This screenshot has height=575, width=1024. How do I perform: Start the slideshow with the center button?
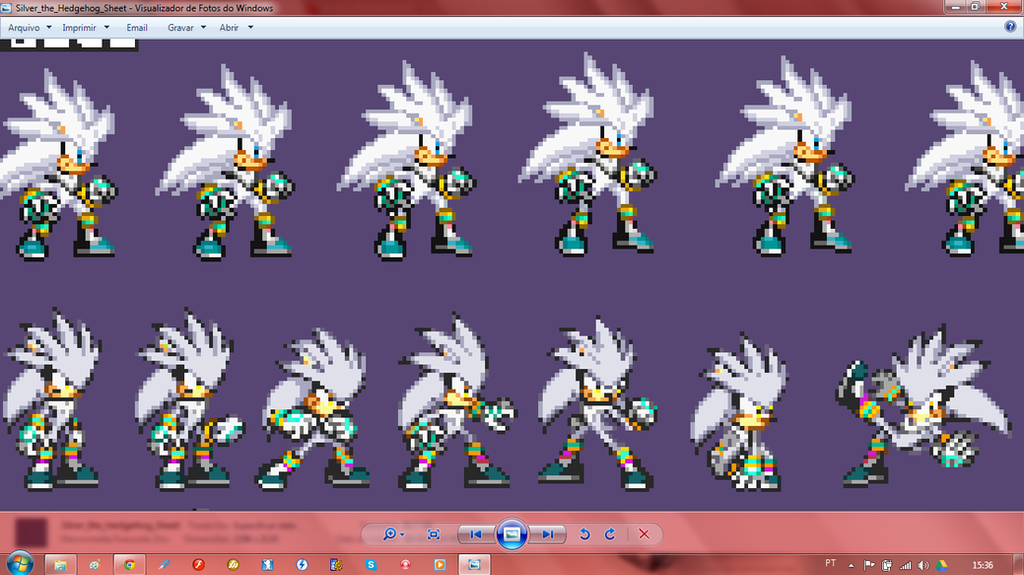click(511, 534)
